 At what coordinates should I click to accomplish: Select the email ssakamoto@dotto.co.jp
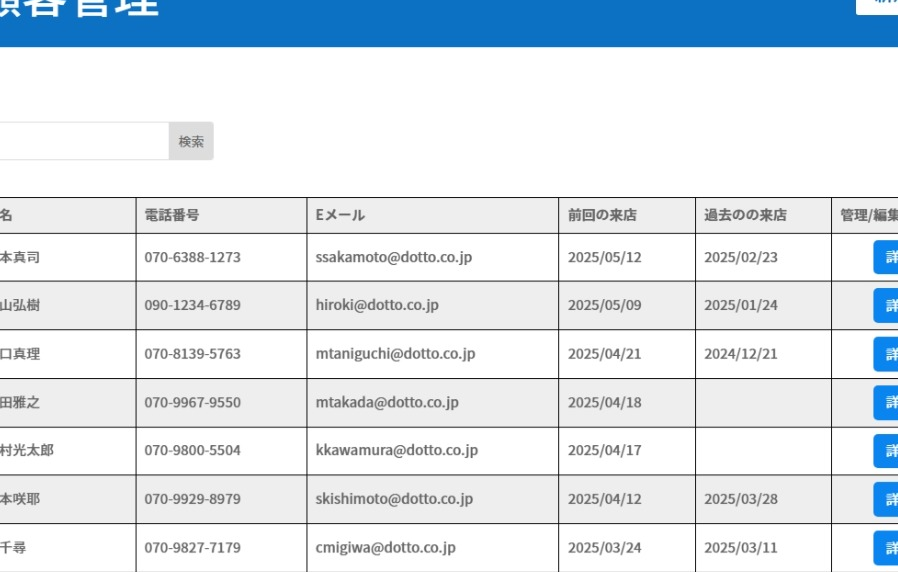393,257
